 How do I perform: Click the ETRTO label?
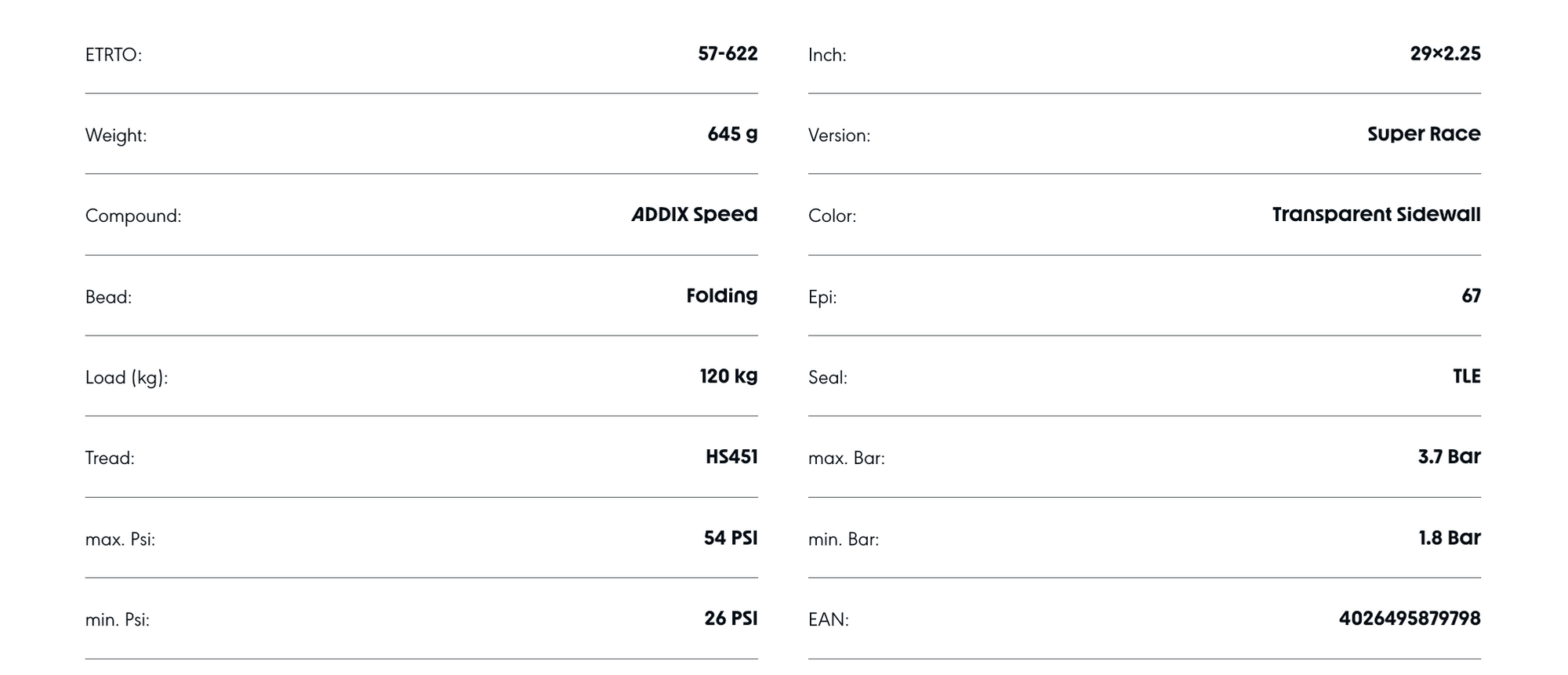pos(114,56)
